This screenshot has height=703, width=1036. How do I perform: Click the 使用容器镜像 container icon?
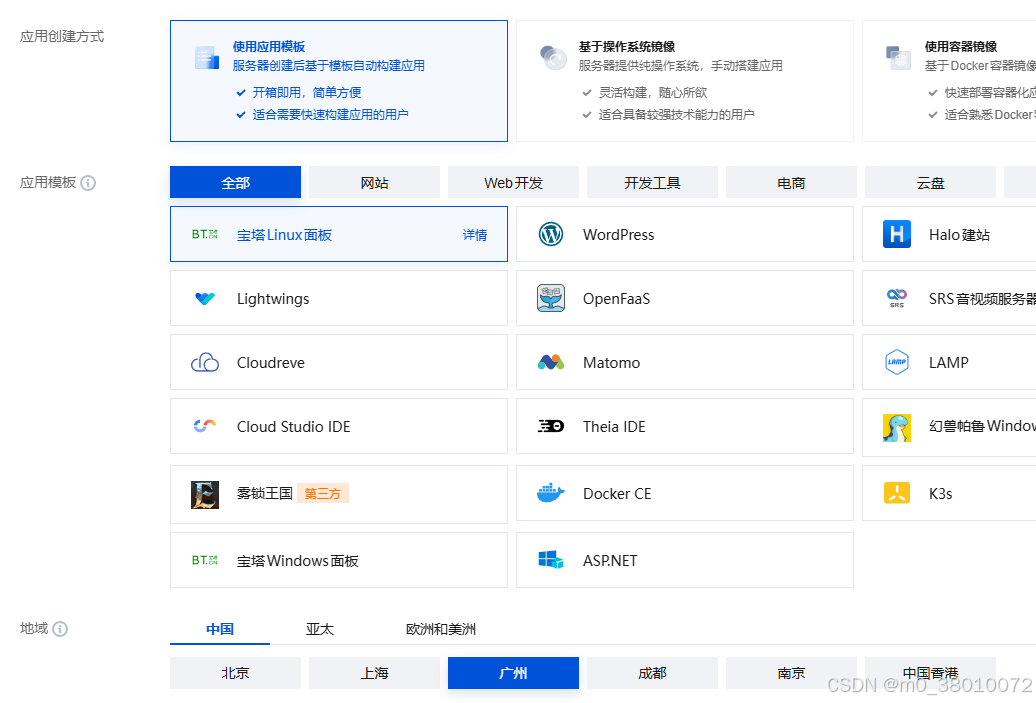pyautogui.click(x=899, y=58)
